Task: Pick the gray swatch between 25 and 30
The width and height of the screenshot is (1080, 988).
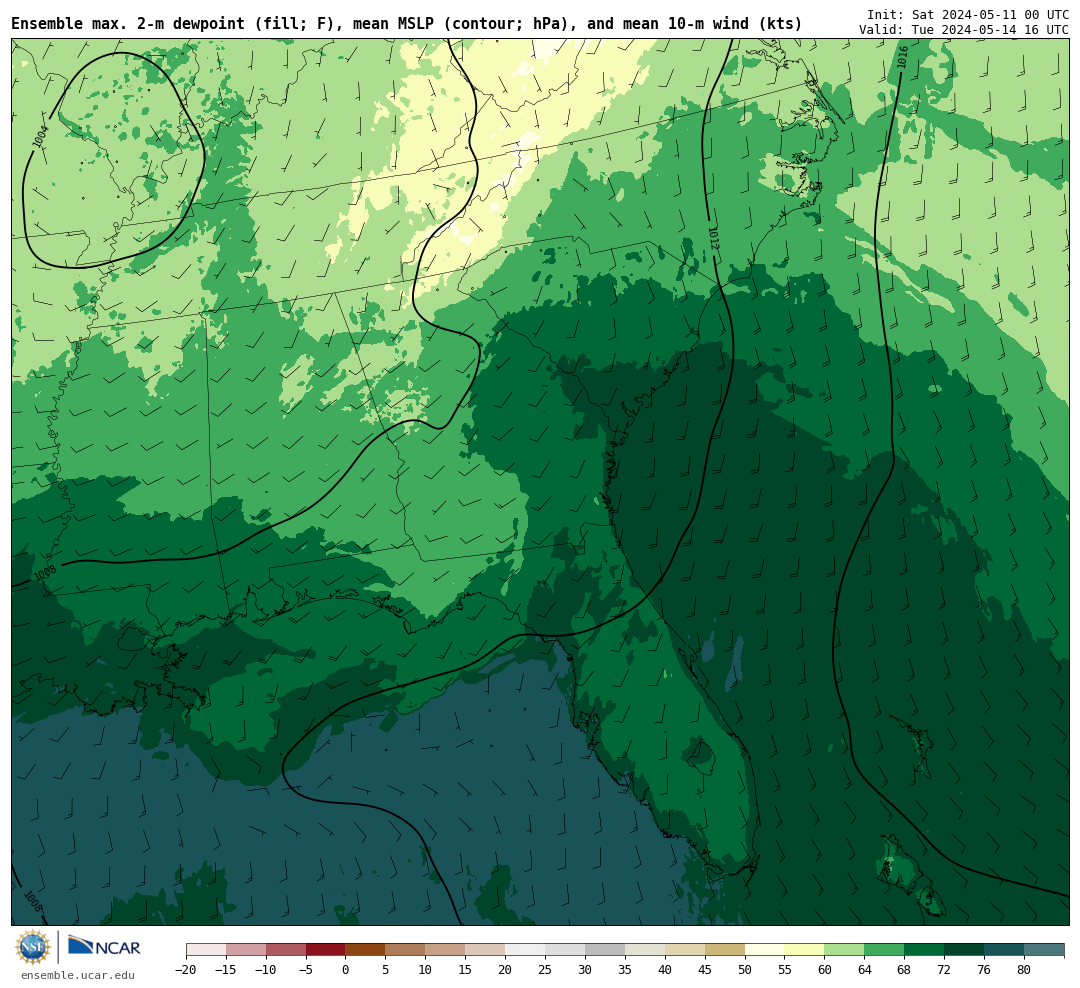Action: [x=565, y=950]
